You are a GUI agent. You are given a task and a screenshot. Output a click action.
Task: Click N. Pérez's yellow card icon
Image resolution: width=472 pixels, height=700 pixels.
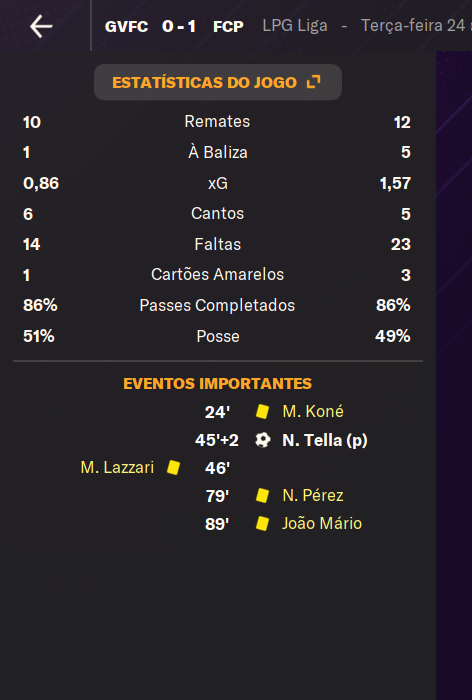click(262, 495)
